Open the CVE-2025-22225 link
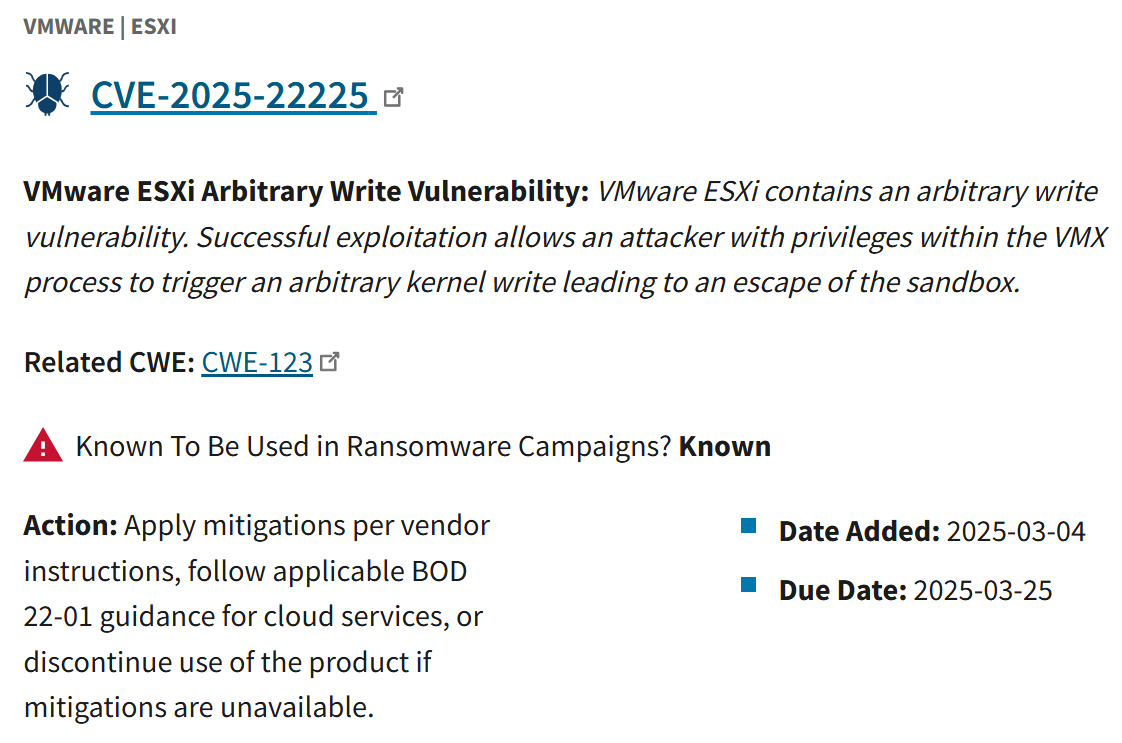 (x=231, y=95)
